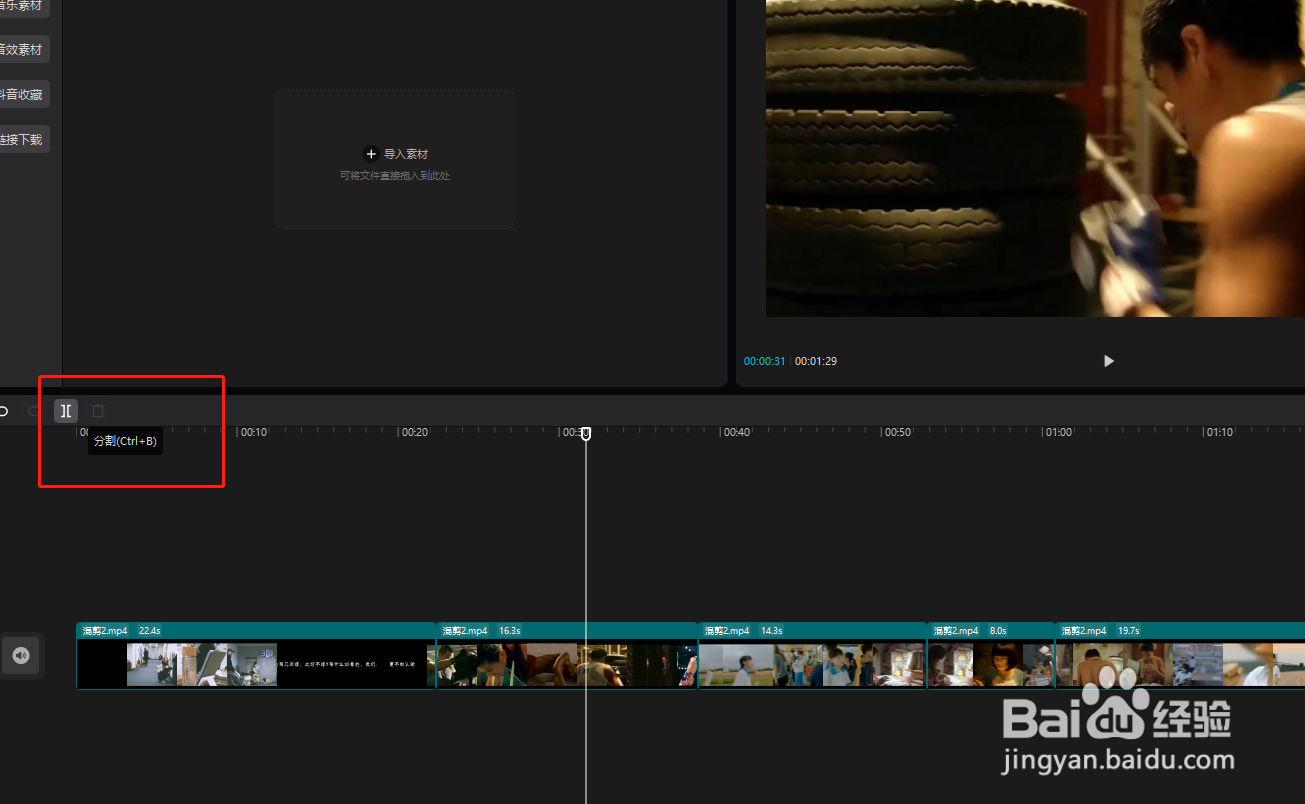Image resolution: width=1305 pixels, height=804 pixels.
Task: Select the 19.7s 混剪2.mp4 clip
Action: coord(1180,656)
